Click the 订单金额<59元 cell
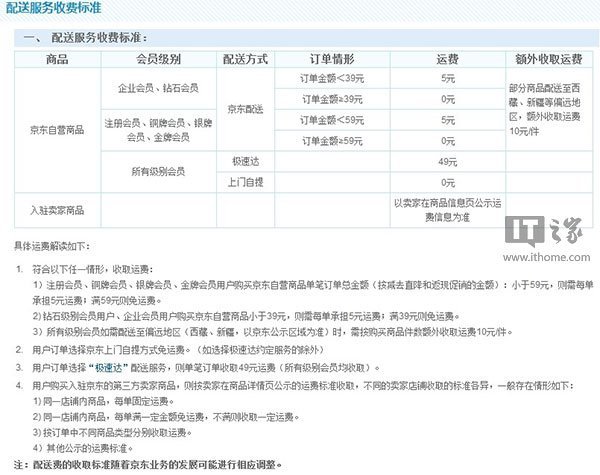The image size is (600, 475). (x=335, y=122)
